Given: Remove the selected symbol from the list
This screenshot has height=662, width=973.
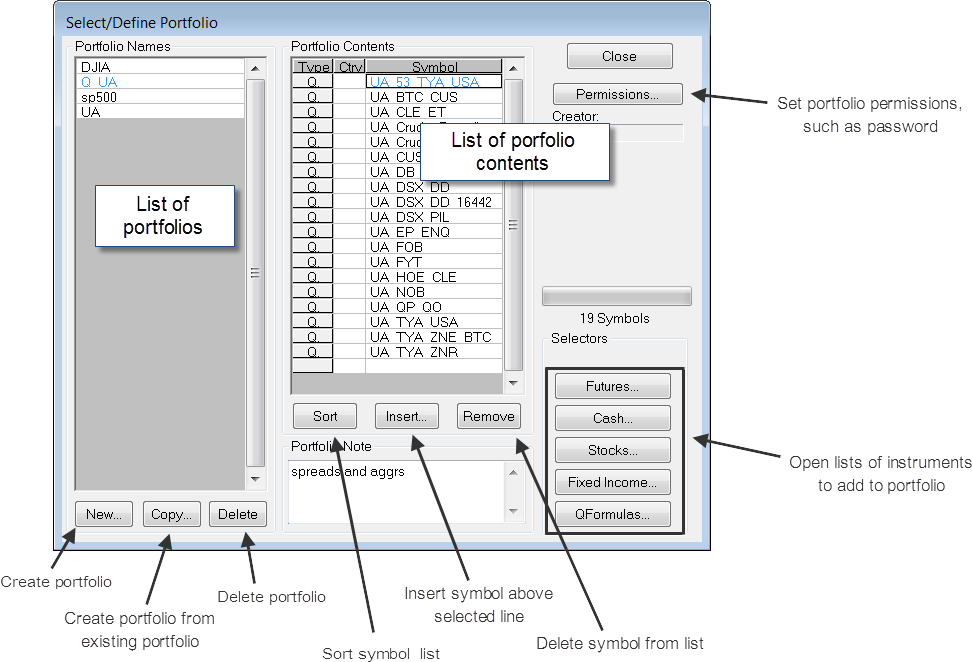Looking at the screenshot, I should (489, 416).
